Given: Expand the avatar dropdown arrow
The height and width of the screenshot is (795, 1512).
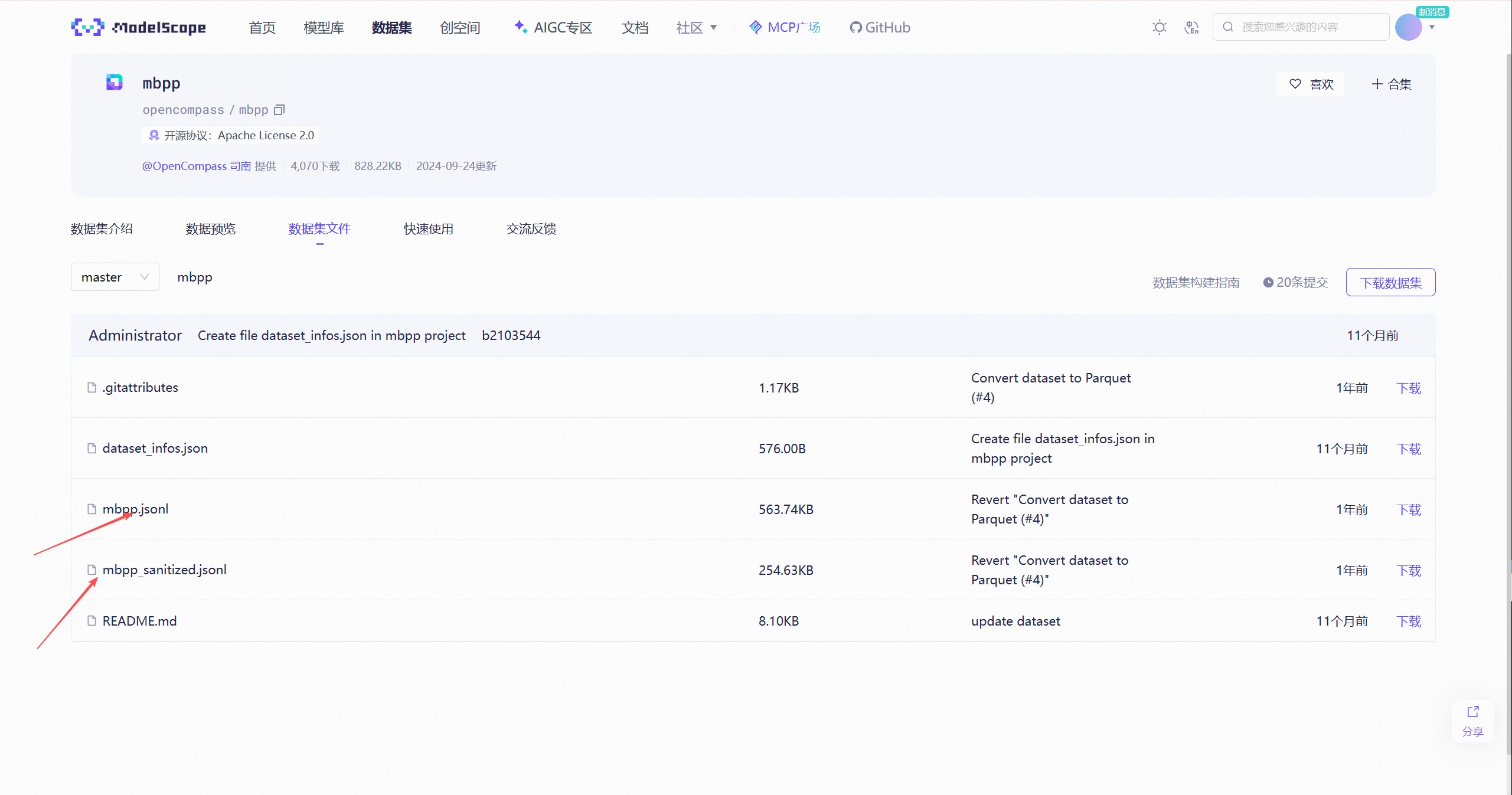Looking at the screenshot, I should pos(1432,27).
